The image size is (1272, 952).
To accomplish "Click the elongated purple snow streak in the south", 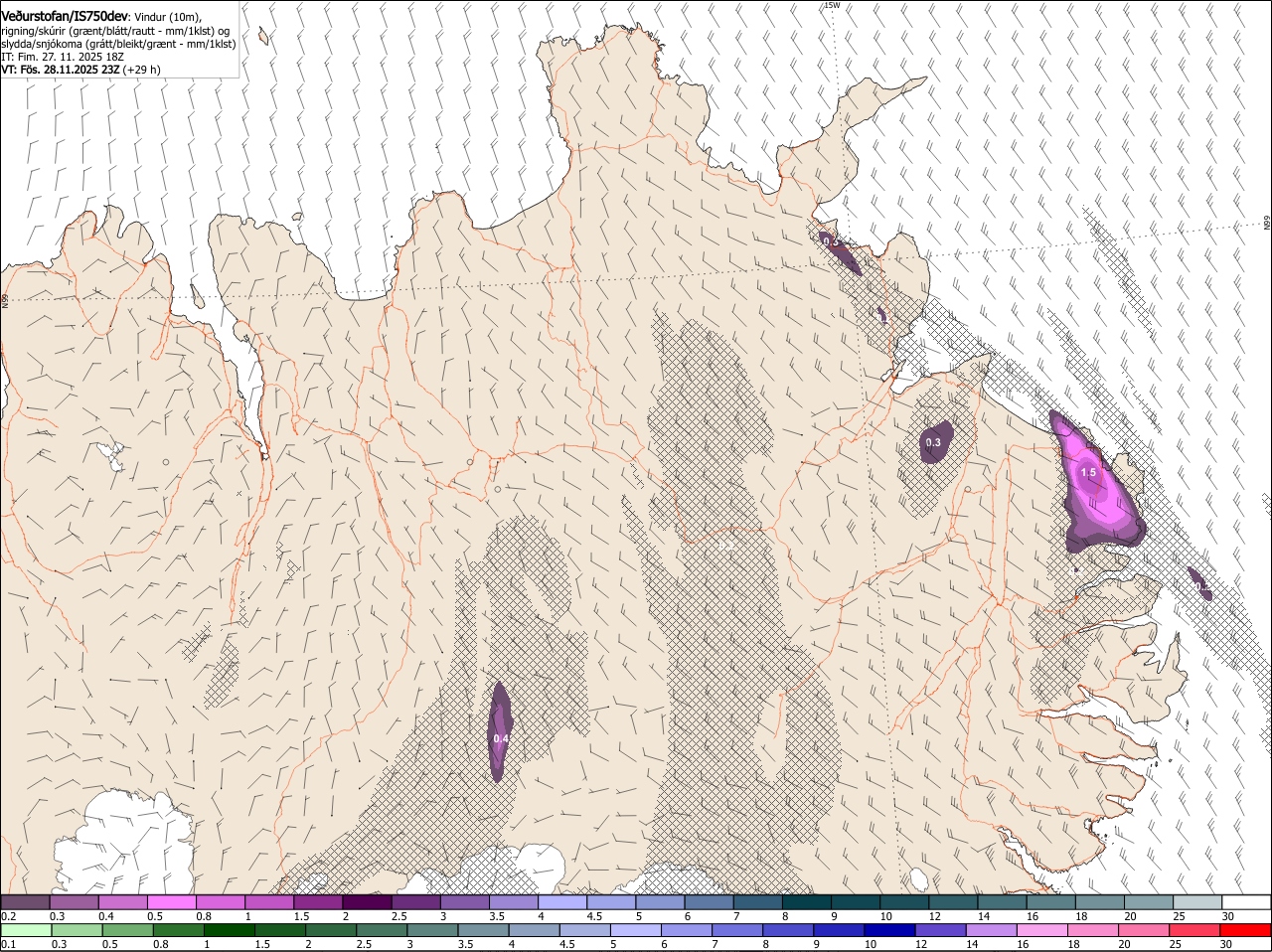I will [499, 730].
